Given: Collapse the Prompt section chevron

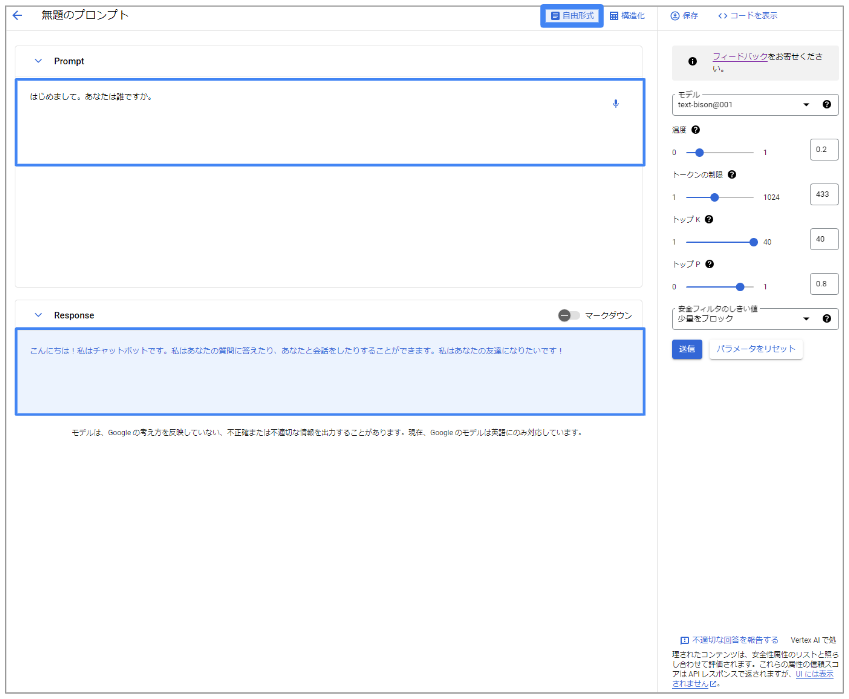Looking at the screenshot, I should [38, 61].
